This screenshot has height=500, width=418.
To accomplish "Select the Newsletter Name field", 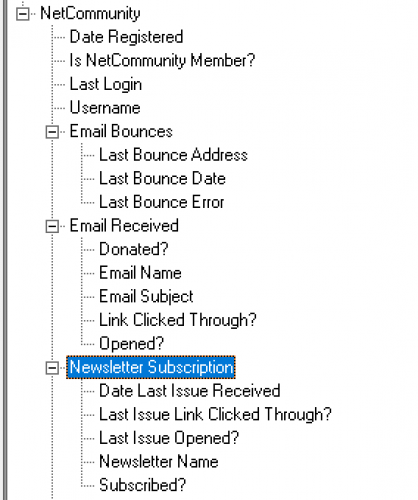I will coord(159,462).
